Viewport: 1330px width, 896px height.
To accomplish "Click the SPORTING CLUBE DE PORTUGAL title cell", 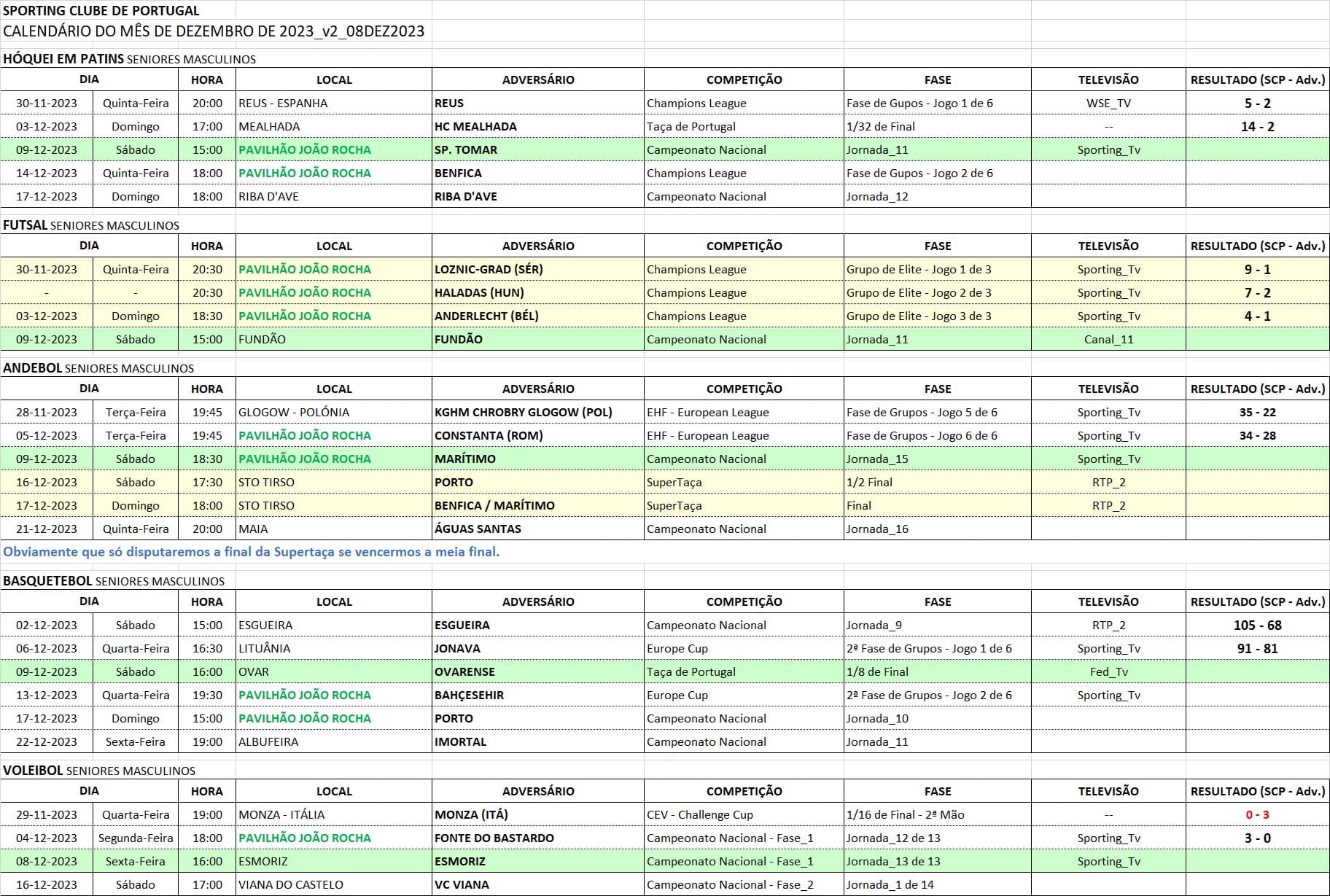I will [x=101, y=10].
